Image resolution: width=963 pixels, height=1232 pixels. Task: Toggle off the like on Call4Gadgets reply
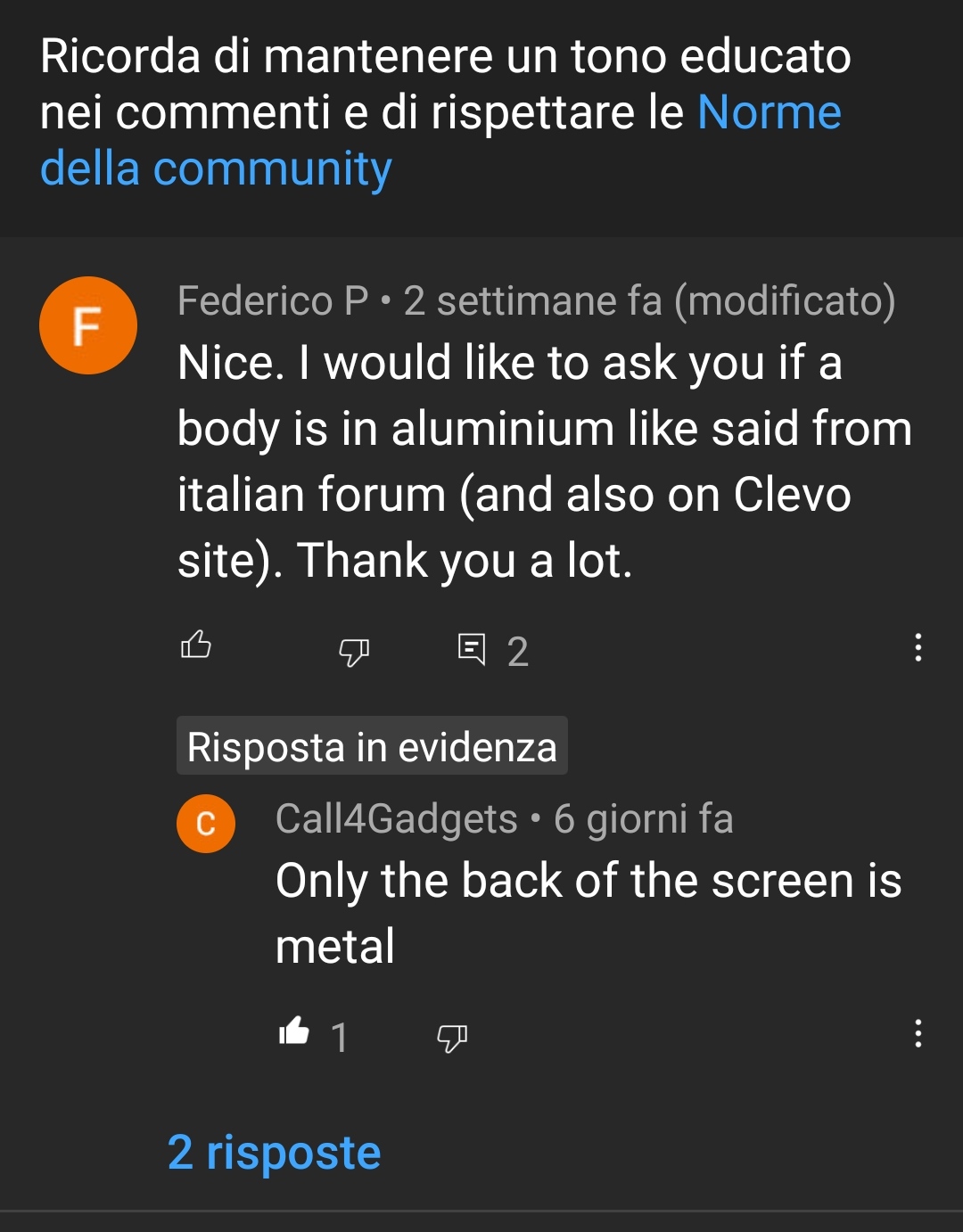(293, 1032)
